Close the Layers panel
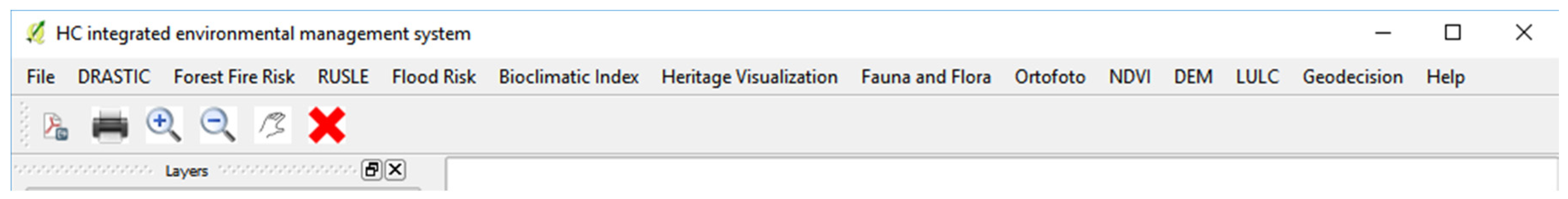 (x=395, y=170)
